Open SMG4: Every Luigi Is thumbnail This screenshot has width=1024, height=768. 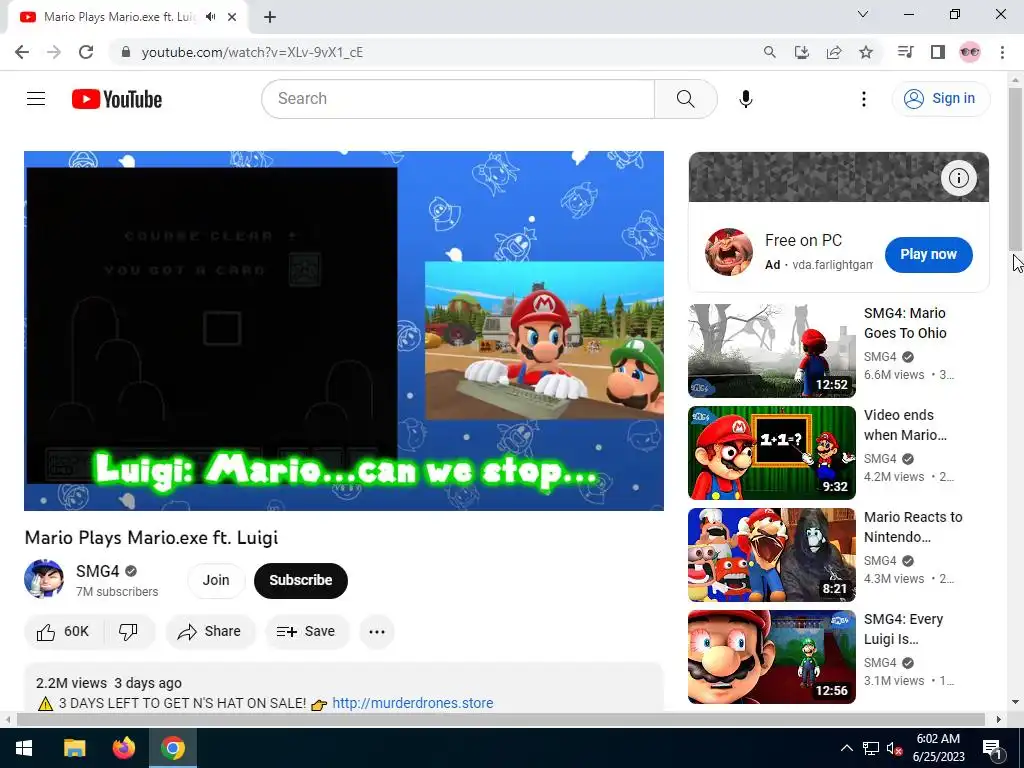click(772, 656)
